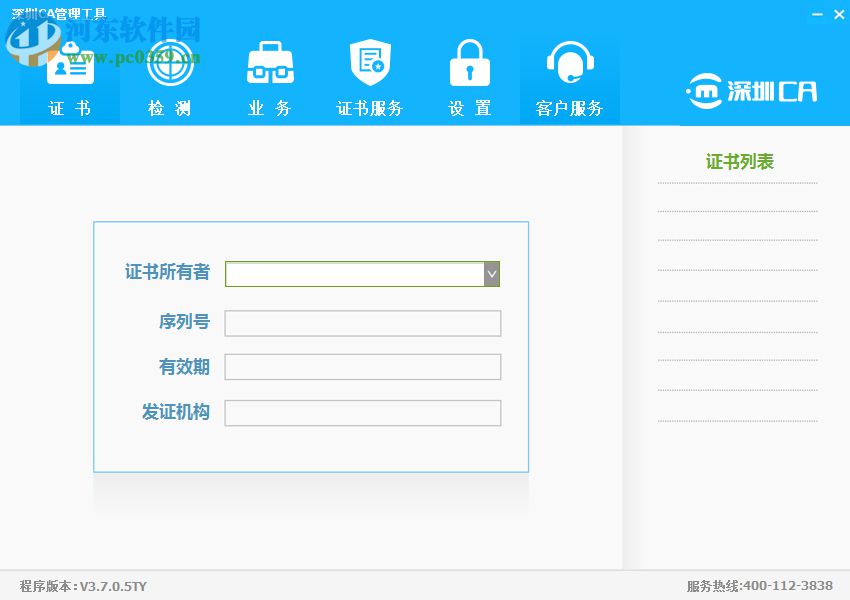The height and width of the screenshot is (600, 850).
Task: Click inside the 序列号 serial number field
Action: [x=362, y=322]
